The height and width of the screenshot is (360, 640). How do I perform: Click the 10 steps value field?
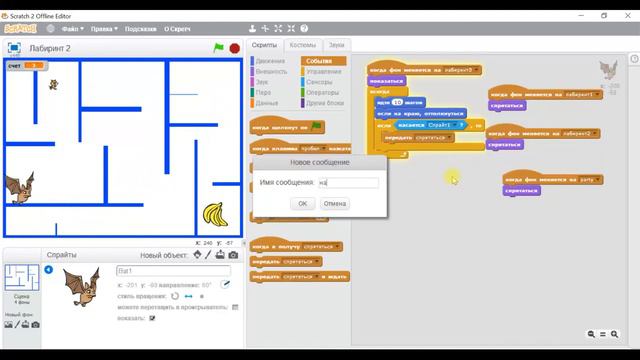[397, 102]
